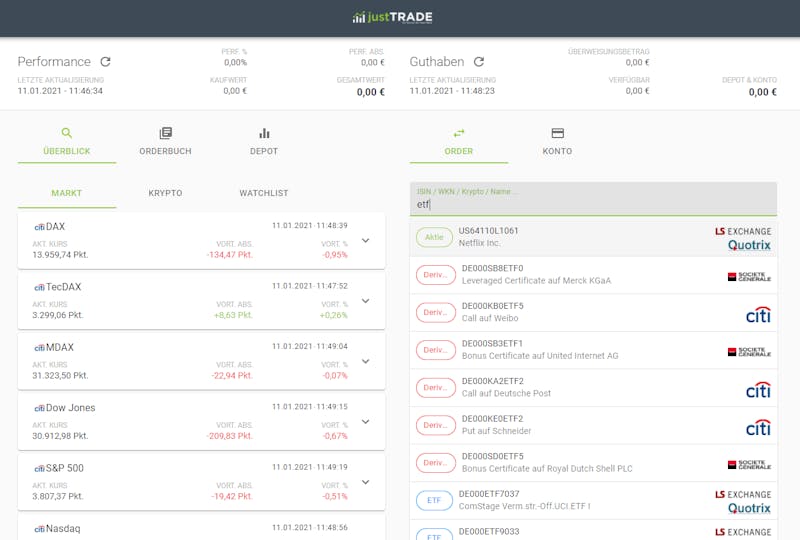Viewport: 800px width, 540px height.
Task: Select ISIN DE000SB3ETF1 in results
Action: [x=492, y=343]
